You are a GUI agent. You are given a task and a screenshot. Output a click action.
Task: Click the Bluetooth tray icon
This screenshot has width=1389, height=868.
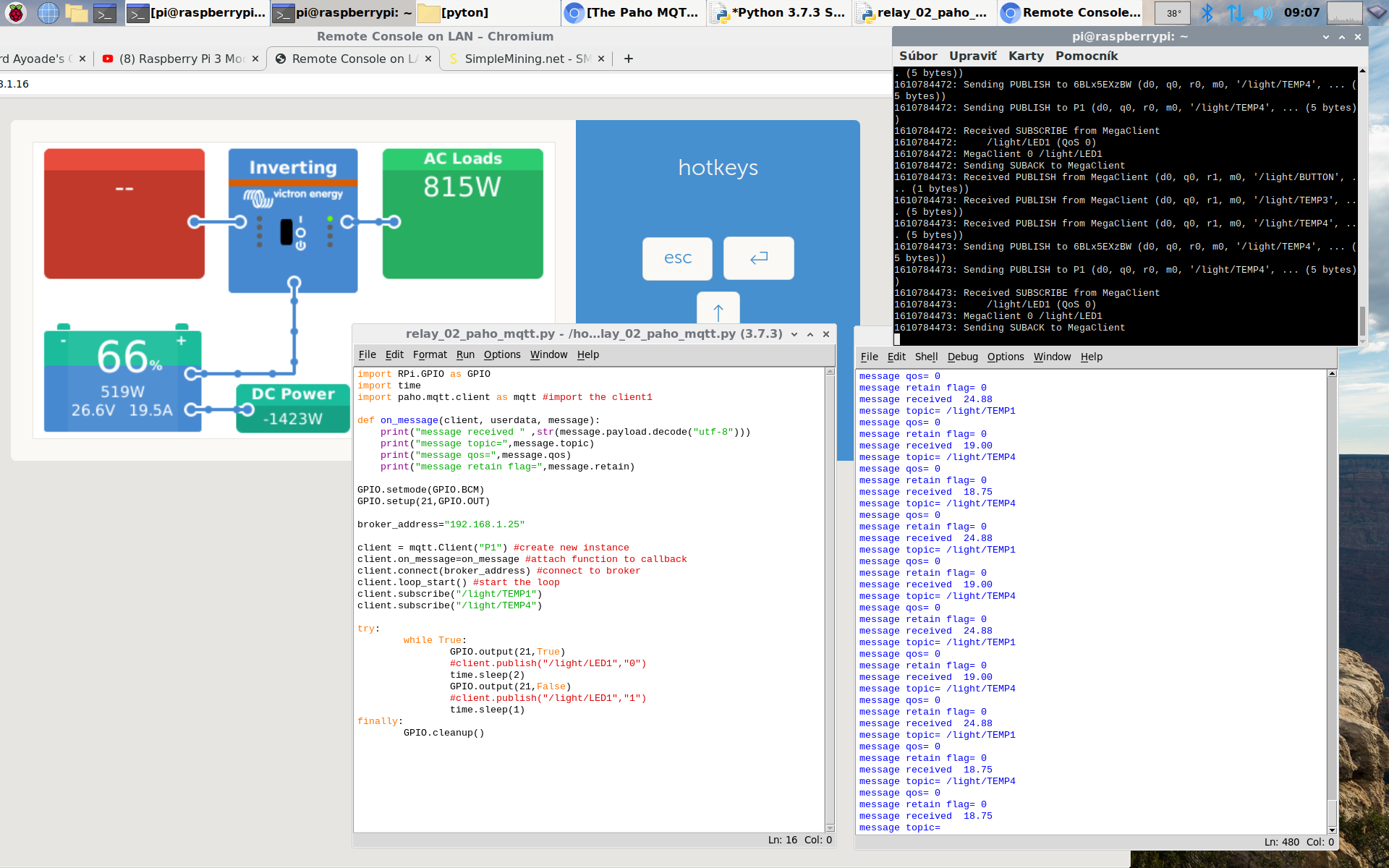click(1207, 12)
